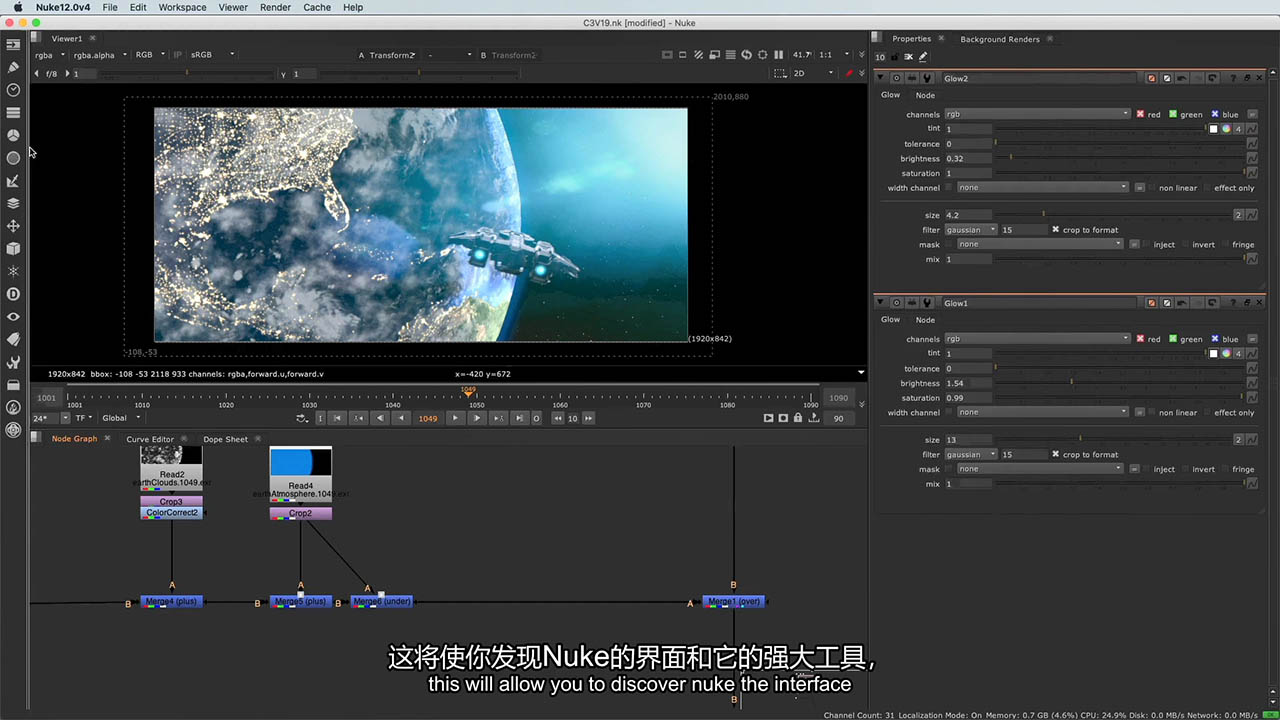The image size is (1280, 720).
Task: Open Glow2 filter gaussian dropdown
Action: coord(971,230)
